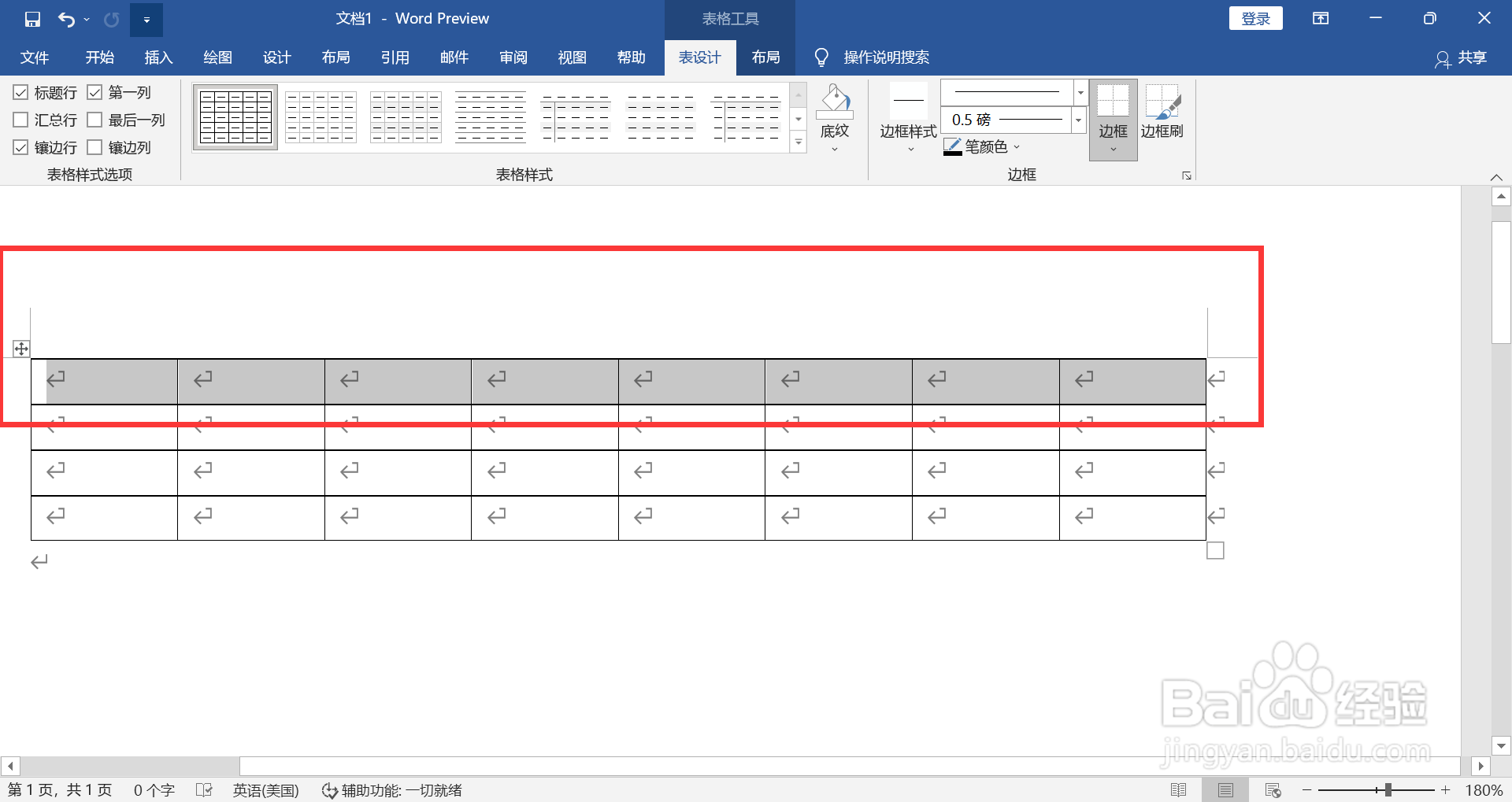Click the Undo icon
The width and height of the screenshot is (1512, 802).
click(67, 18)
